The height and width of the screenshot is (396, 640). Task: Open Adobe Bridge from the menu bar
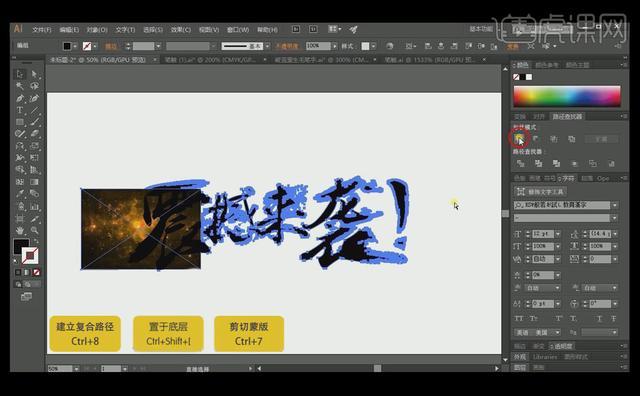(296, 29)
